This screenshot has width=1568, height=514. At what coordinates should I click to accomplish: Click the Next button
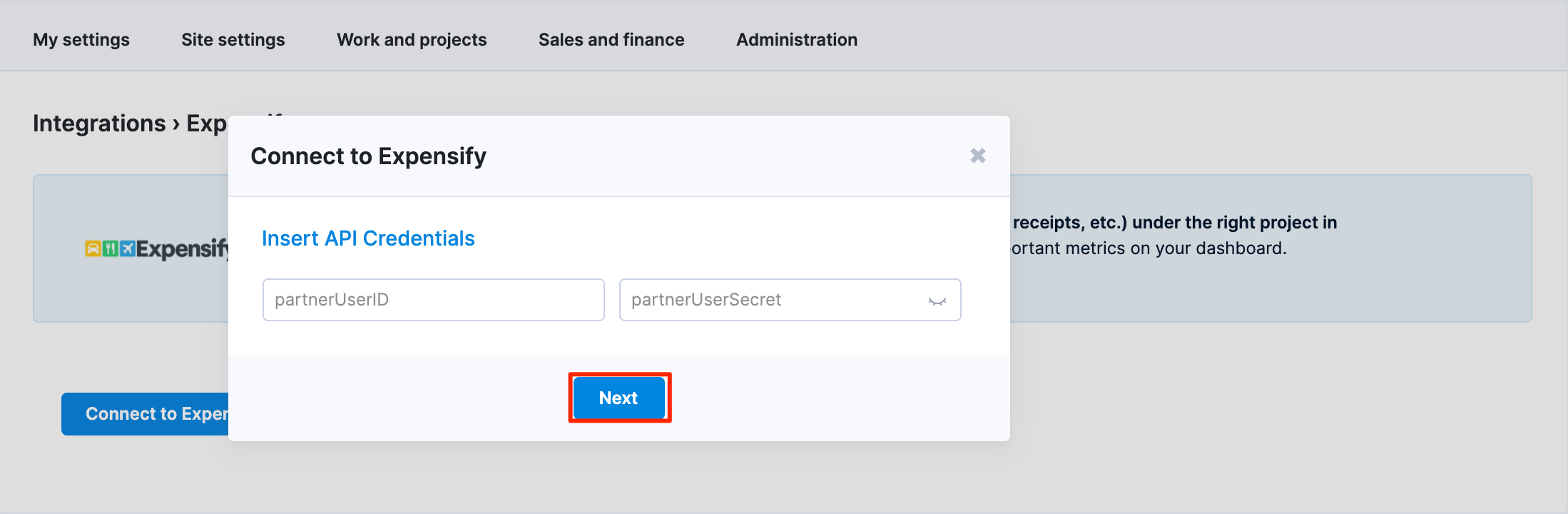(619, 398)
